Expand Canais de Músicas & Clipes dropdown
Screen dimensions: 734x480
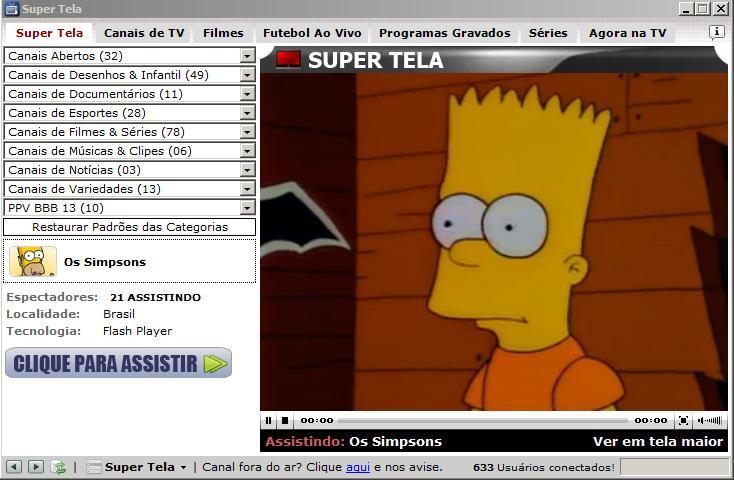coord(129,151)
